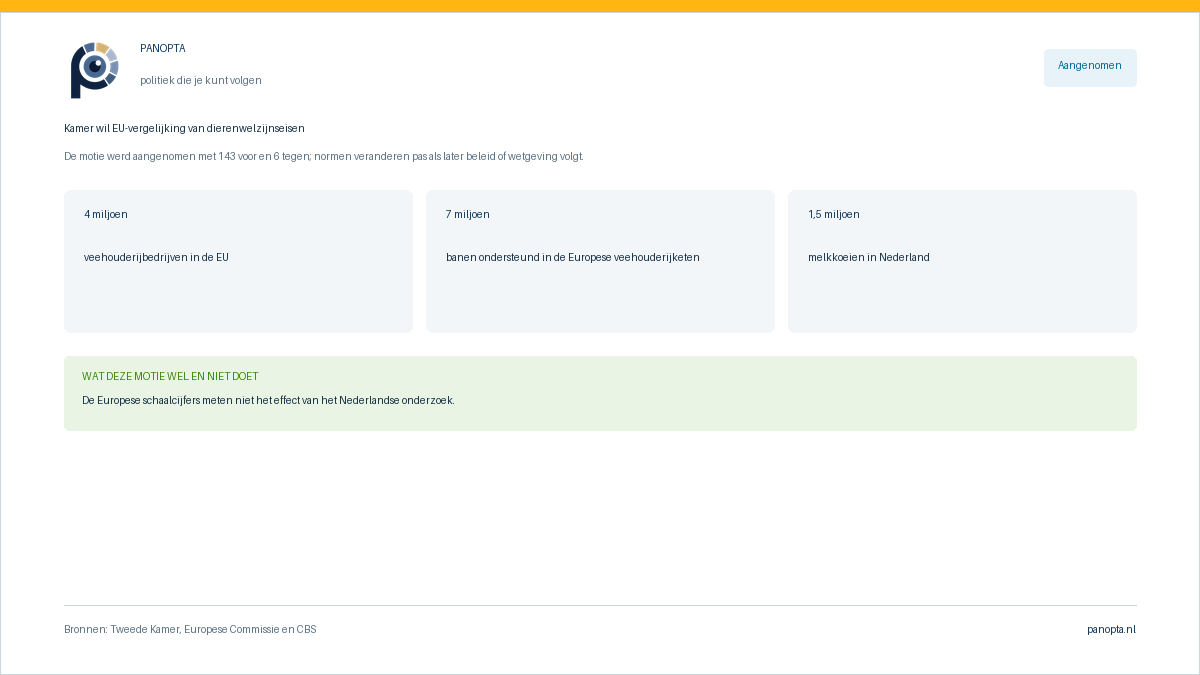Click the '4 miljoen' figure
1200x675 pixels.
106,214
